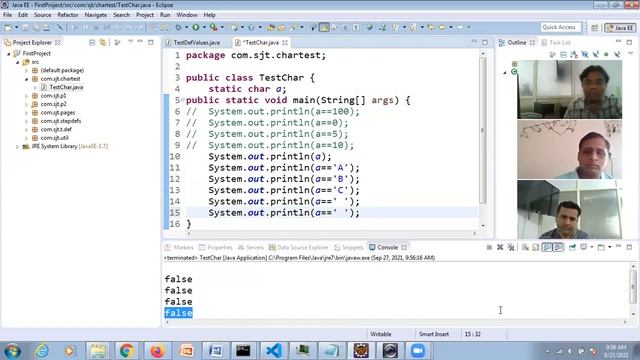The height and width of the screenshot is (360, 640).
Task: Open the Navigate menu
Action: pyautogui.click(x=96, y=15)
